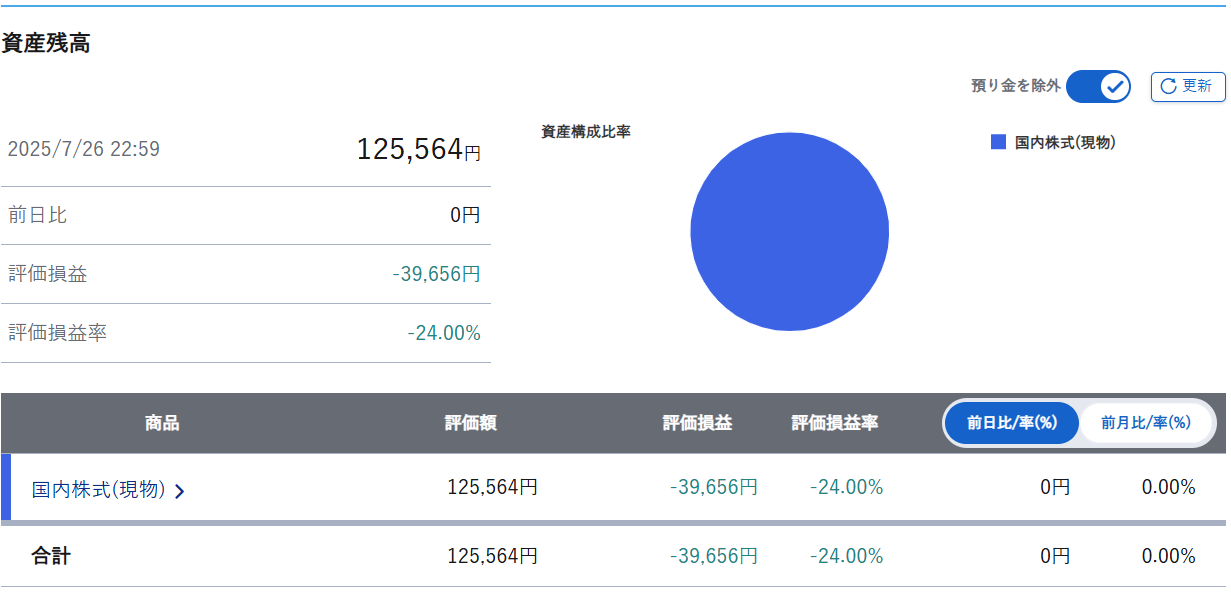1231x594 pixels.
Task: Click the 合計 row label
Action: (51, 556)
